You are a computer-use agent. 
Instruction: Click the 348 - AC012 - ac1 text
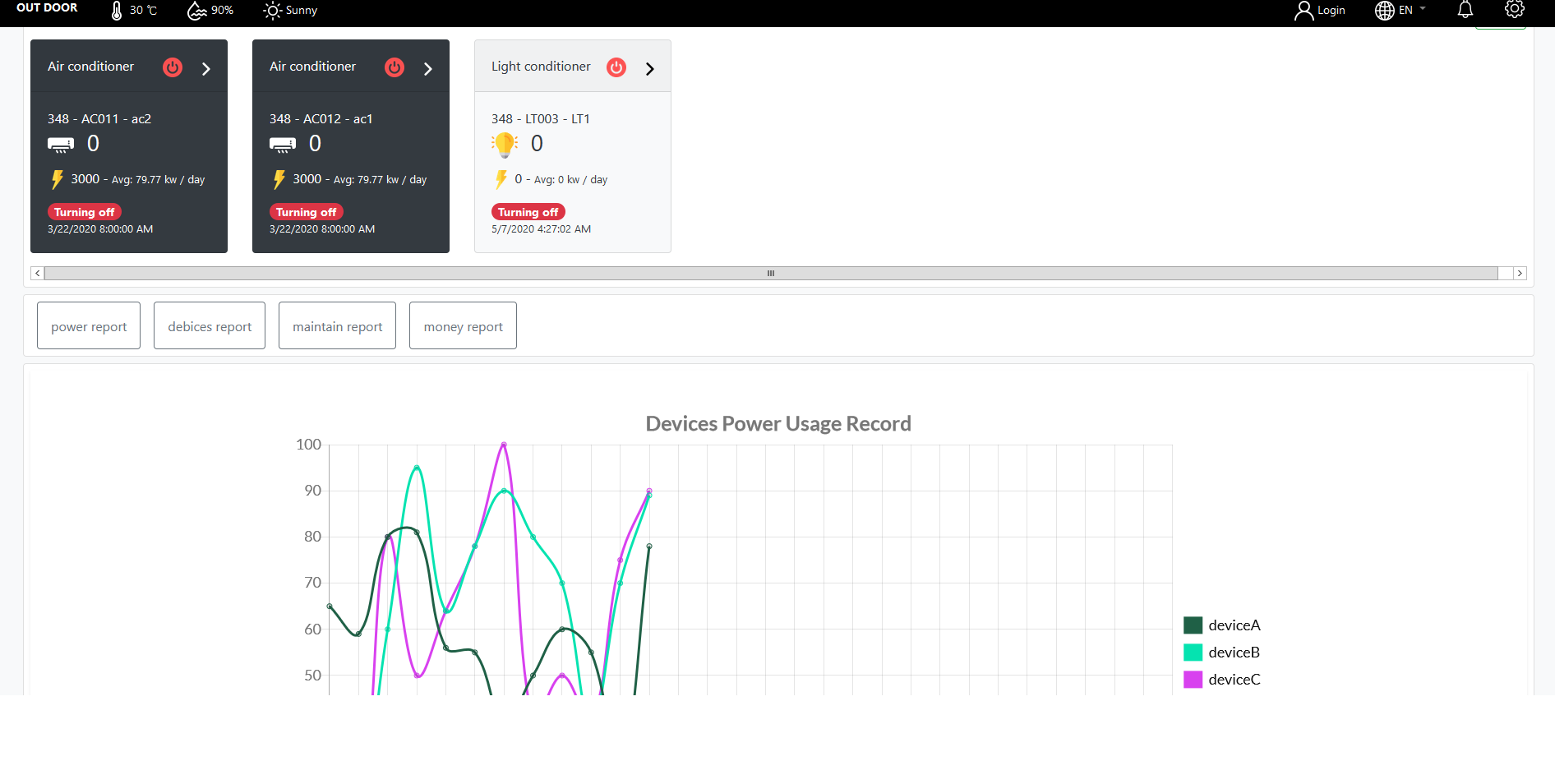[x=321, y=119]
